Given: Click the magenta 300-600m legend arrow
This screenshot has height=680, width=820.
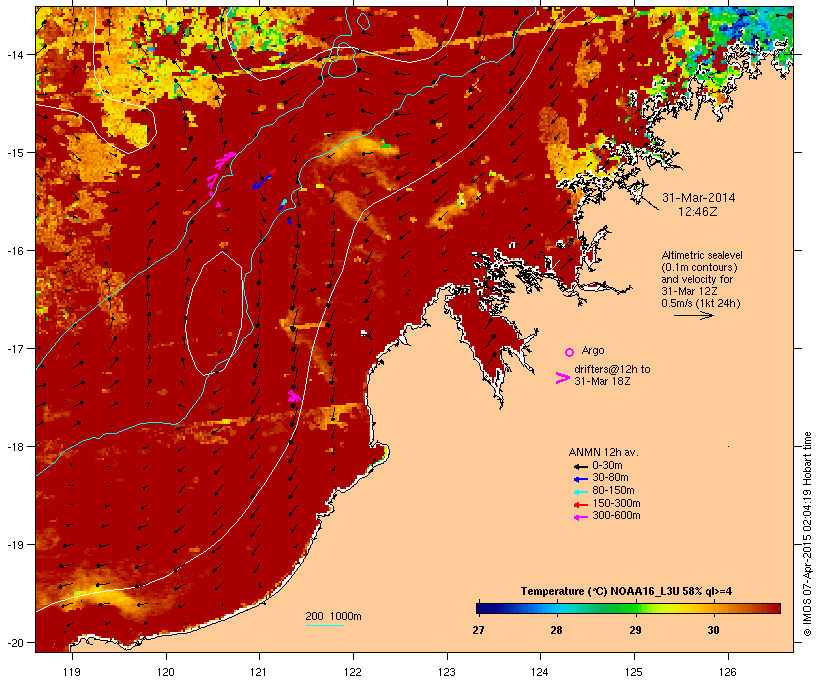Looking at the screenshot, I should 580,517.
